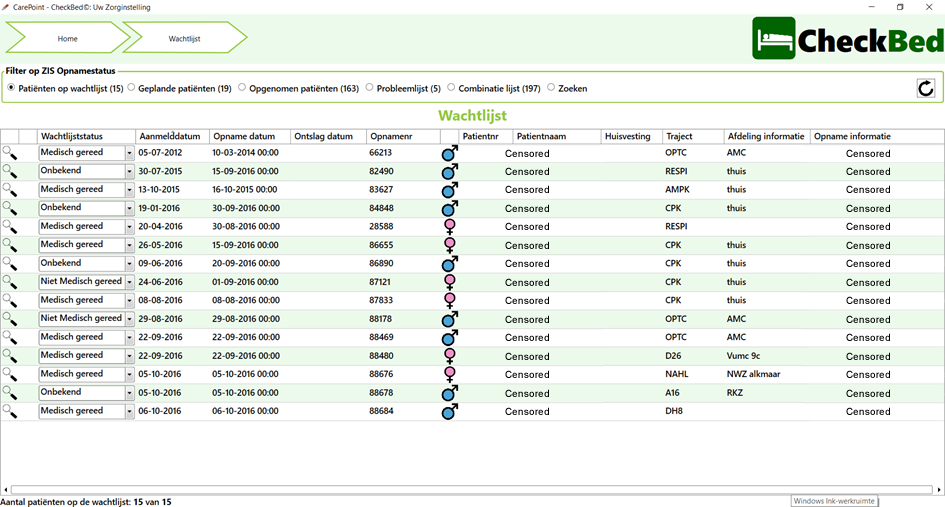Image resolution: width=945 pixels, height=507 pixels.
Task: Click female gender icon for admission 28588
Action: point(450,227)
